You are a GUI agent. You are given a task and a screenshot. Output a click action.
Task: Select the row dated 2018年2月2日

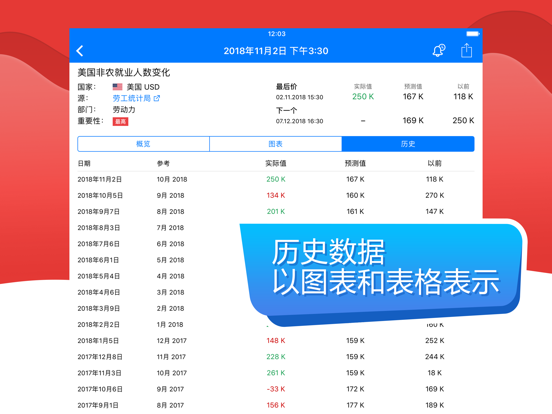coord(276,325)
